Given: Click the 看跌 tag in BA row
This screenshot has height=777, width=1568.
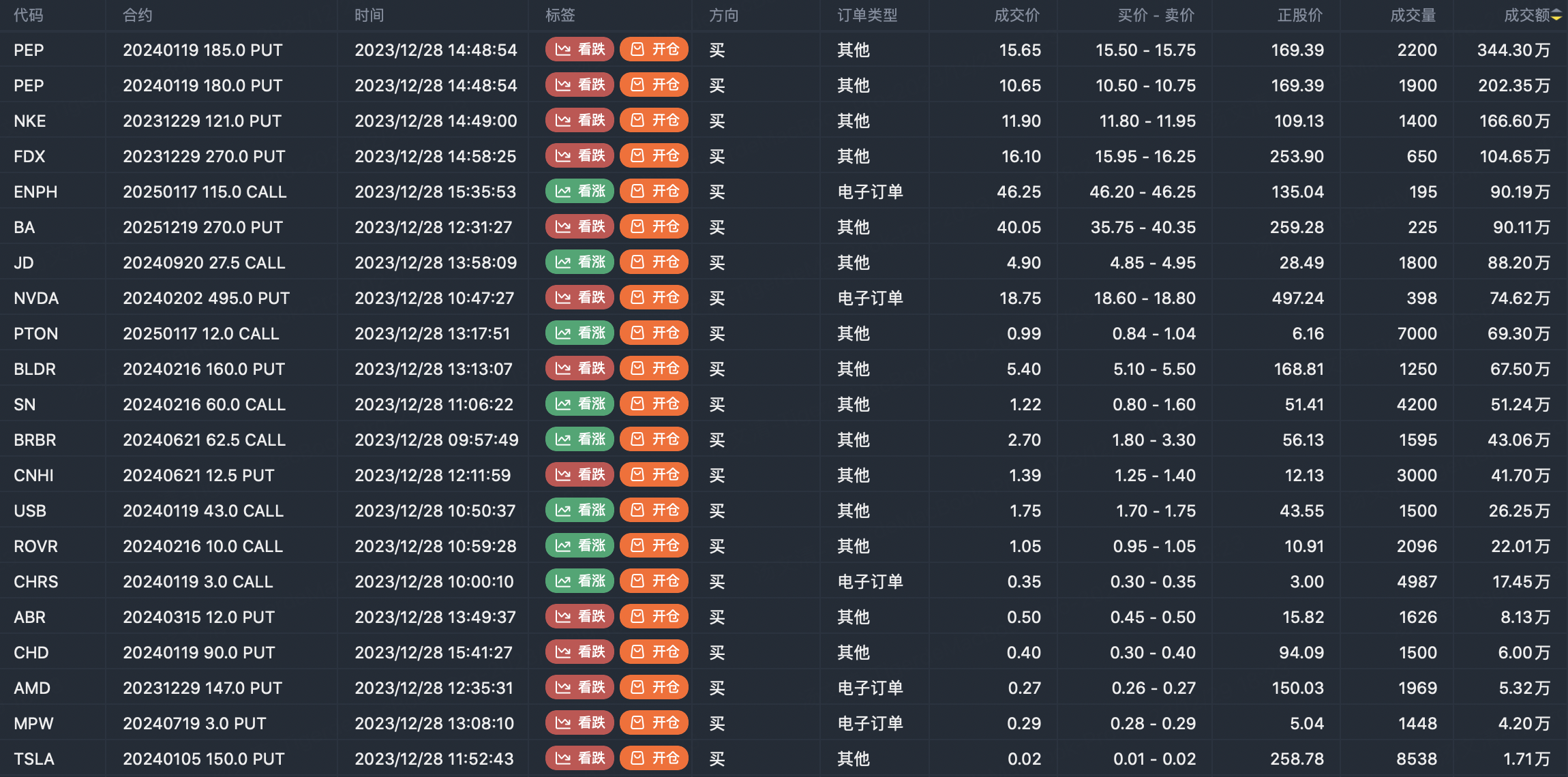Looking at the screenshot, I should coord(579,227).
